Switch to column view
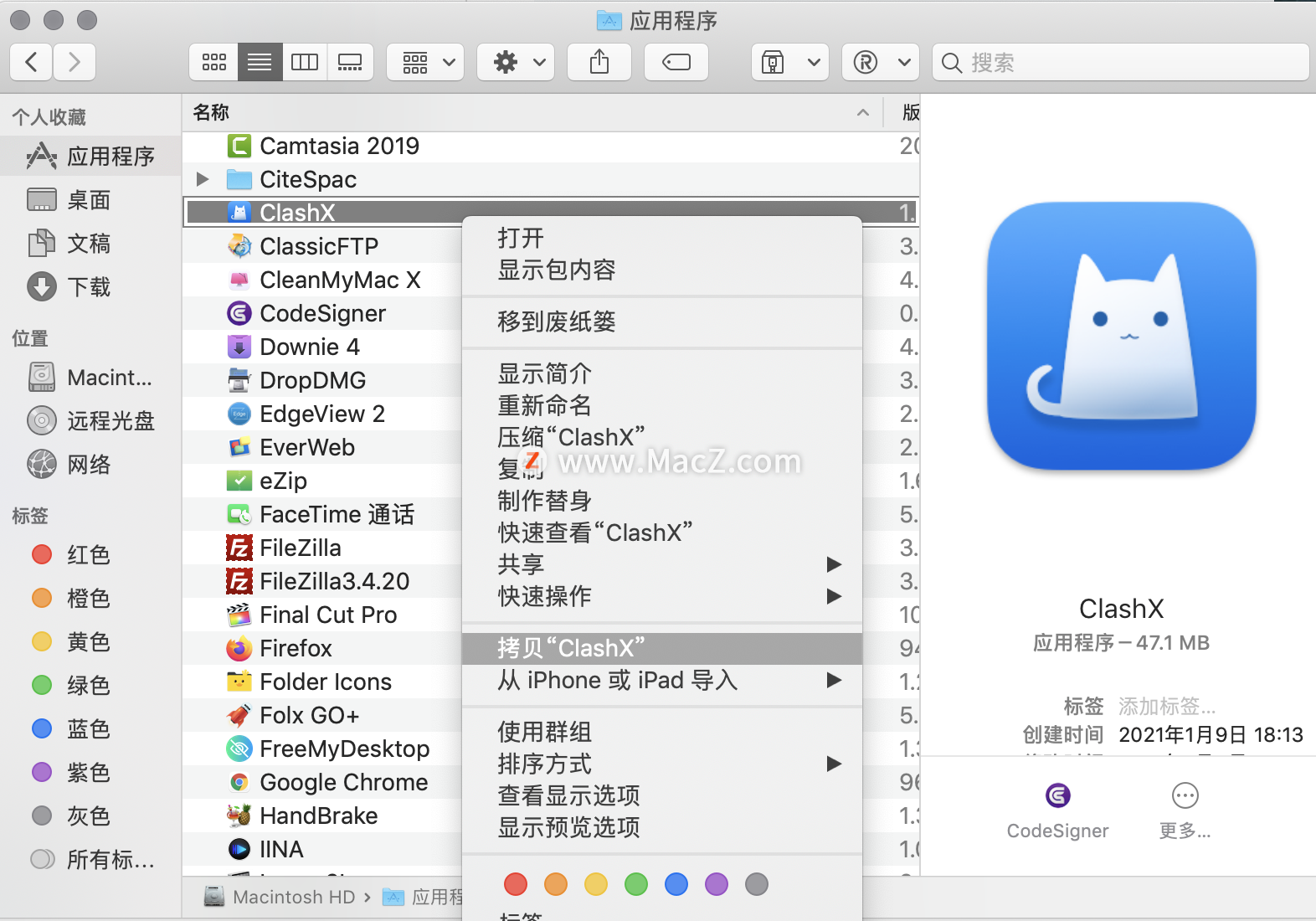Viewport: 1316px width, 921px height. 305,62
